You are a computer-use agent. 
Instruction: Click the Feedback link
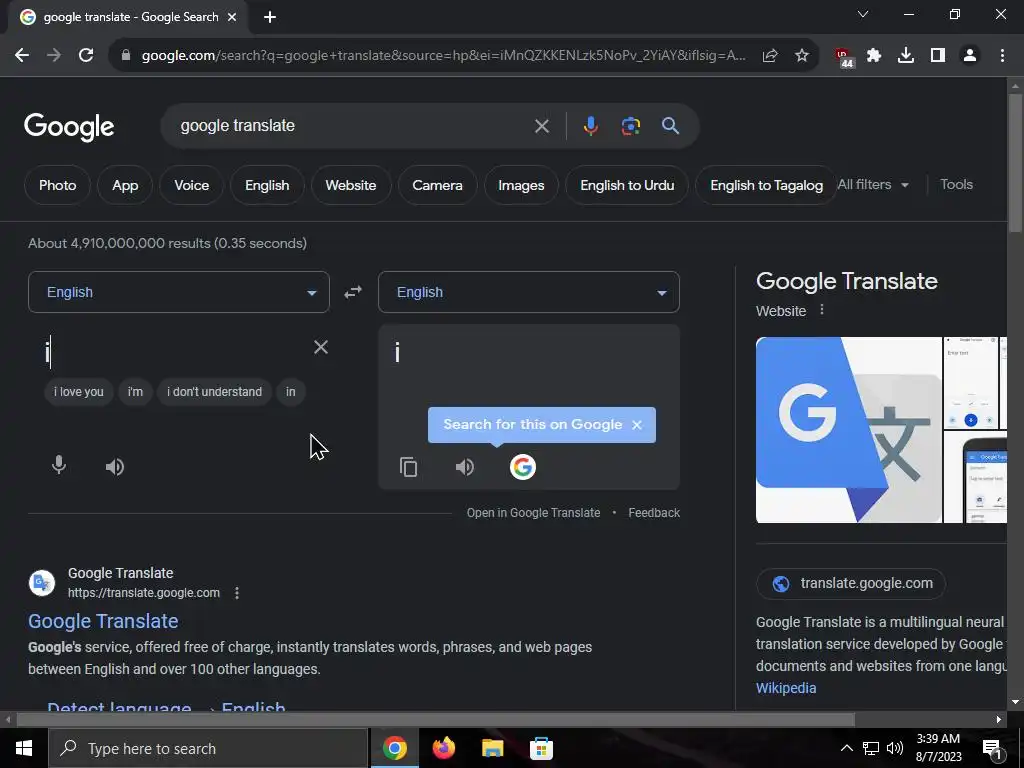tap(654, 513)
